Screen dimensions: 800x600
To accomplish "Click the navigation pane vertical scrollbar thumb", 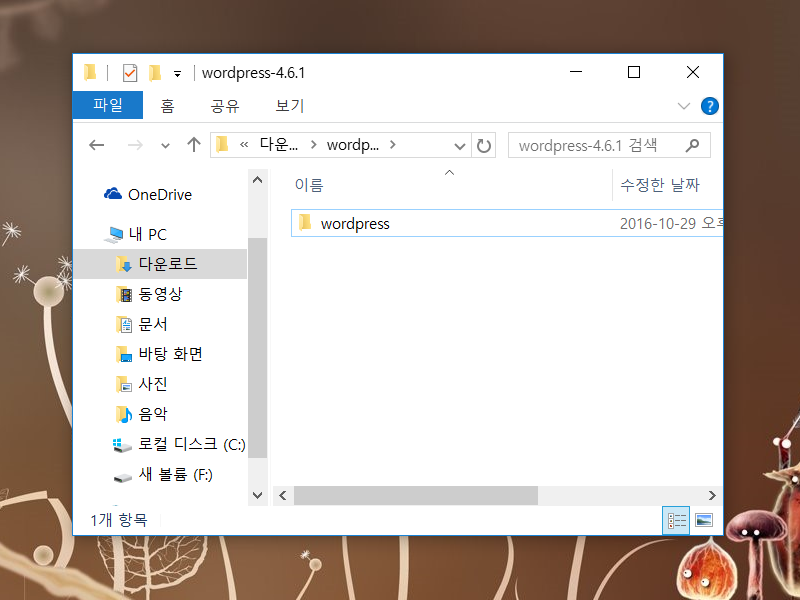I will click(x=258, y=348).
